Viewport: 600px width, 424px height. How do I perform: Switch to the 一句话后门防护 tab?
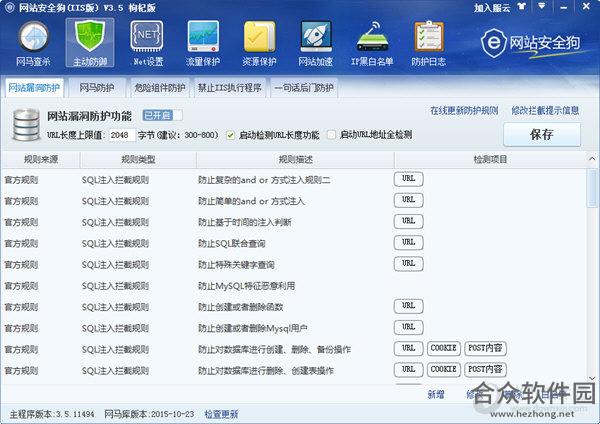[x=304, y=88]
